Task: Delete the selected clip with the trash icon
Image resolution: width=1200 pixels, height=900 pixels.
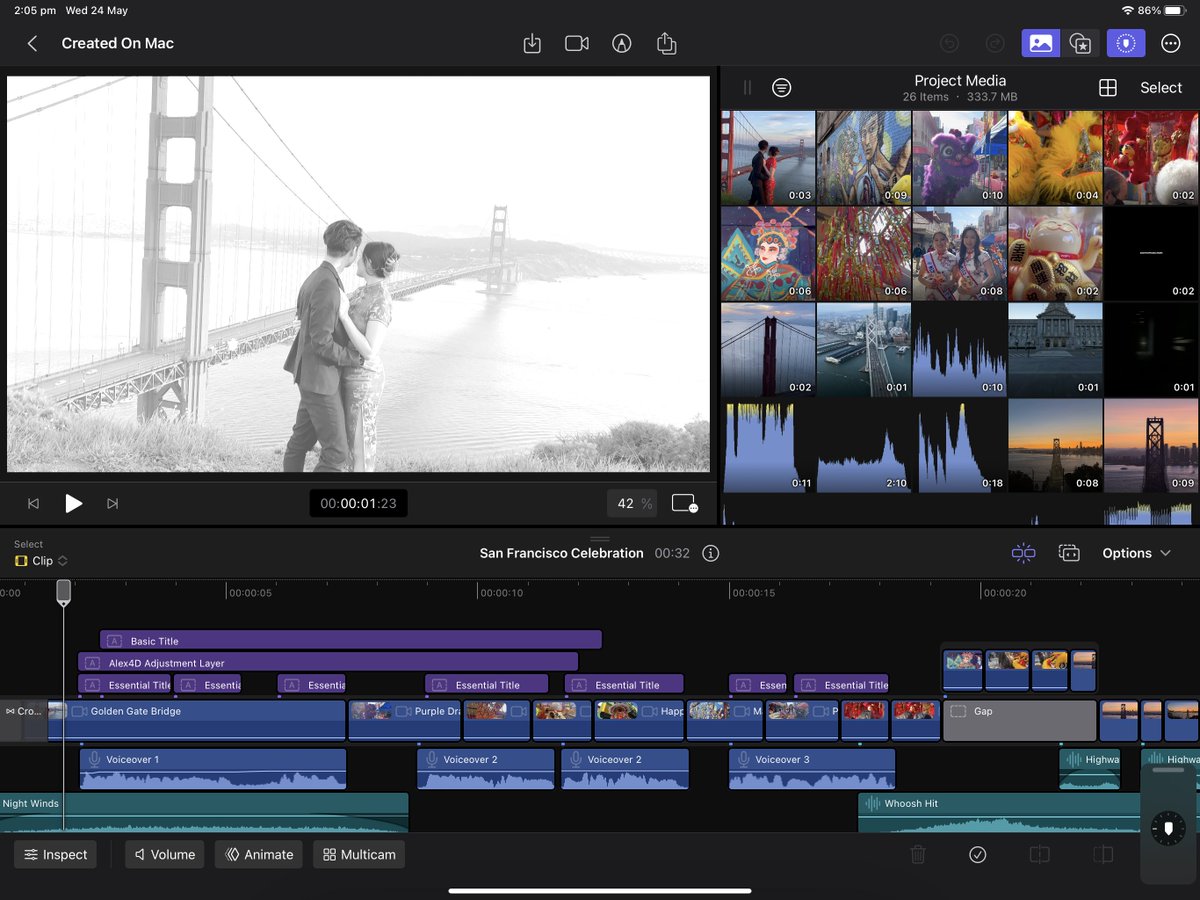Action: coord(918,855)
